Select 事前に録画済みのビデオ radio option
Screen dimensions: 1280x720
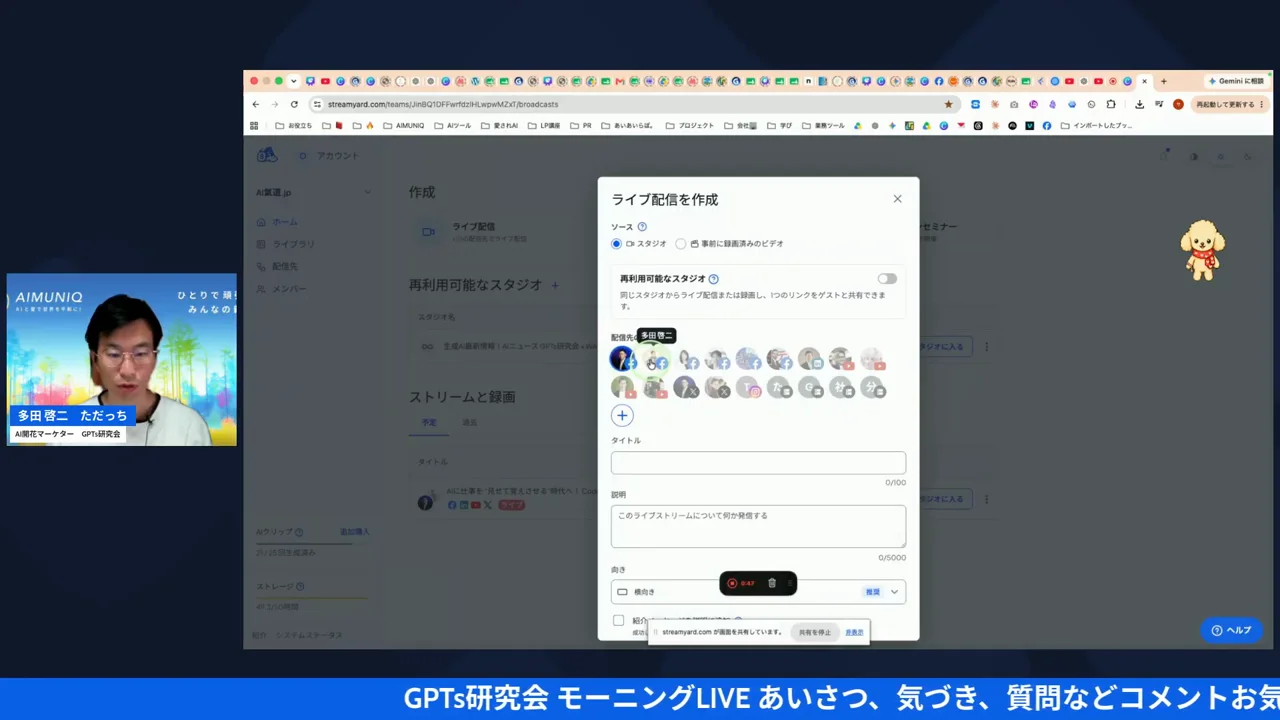pos(681,243)
